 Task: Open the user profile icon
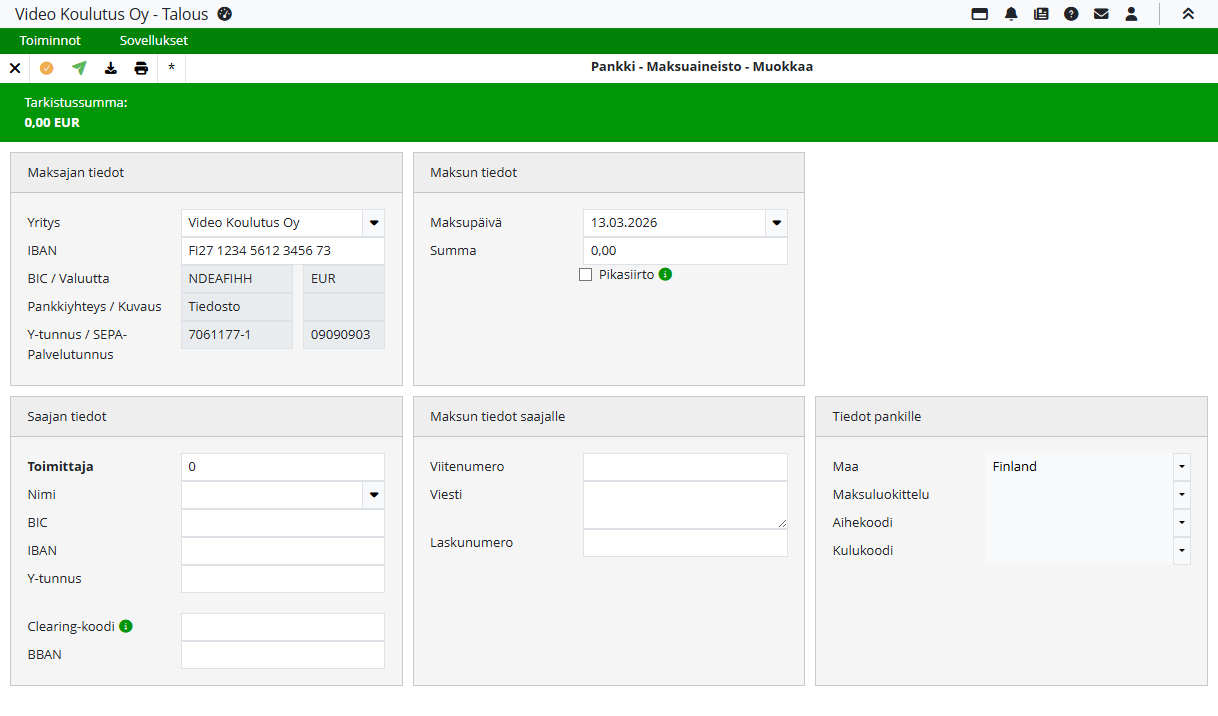click(x=1131, y=14)
